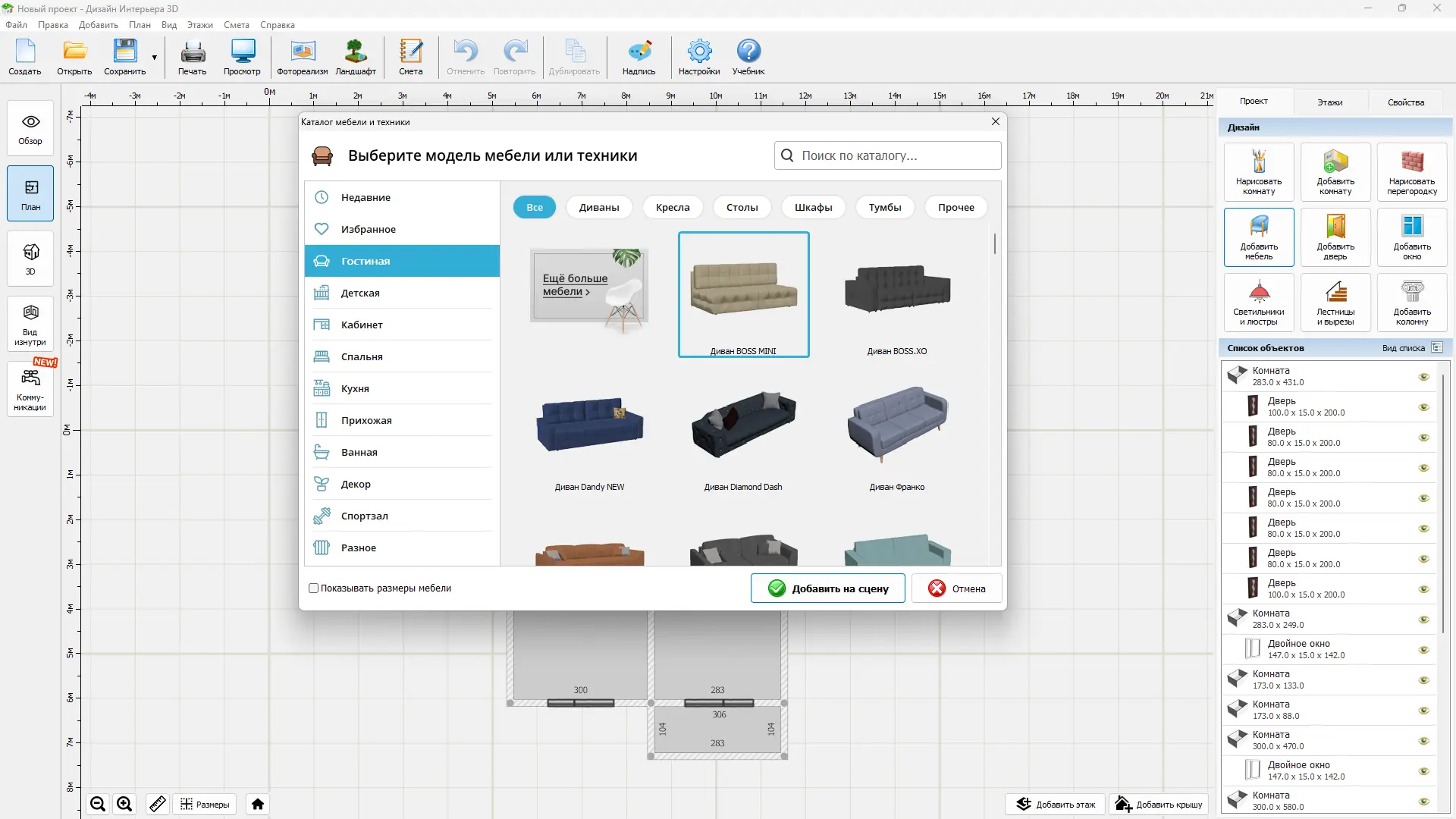Toggle visibility of Комната 283.0 x 431.0
Screen dimensions: 1456x819
click(x=1425, y=376)
